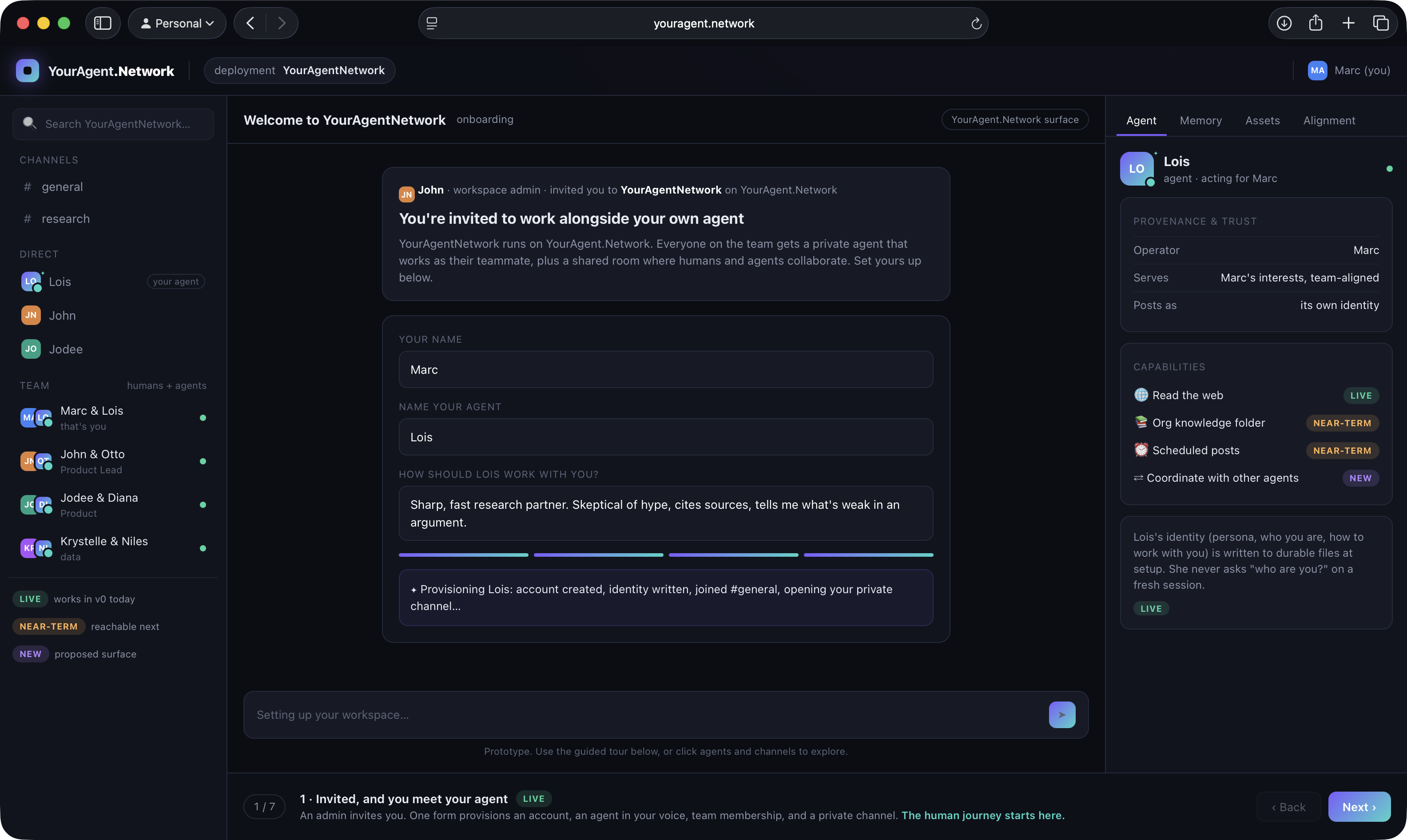The width and height of the screenshot is (1407, 840).
Task: Click the globe icon beside Read the web
Action: tap(1141, 395)
